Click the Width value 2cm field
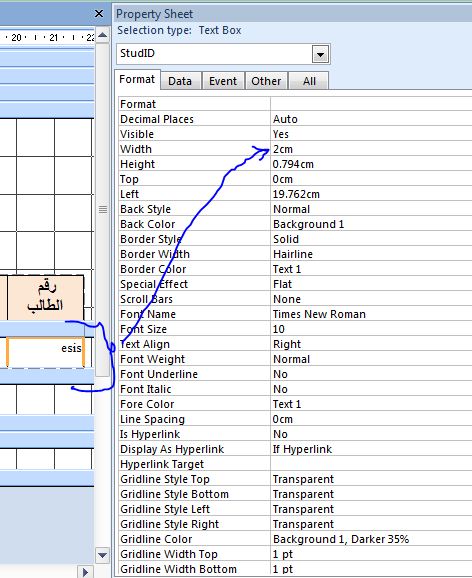The height and width of the screenshot is (578, 472). [x=371, y=149]
